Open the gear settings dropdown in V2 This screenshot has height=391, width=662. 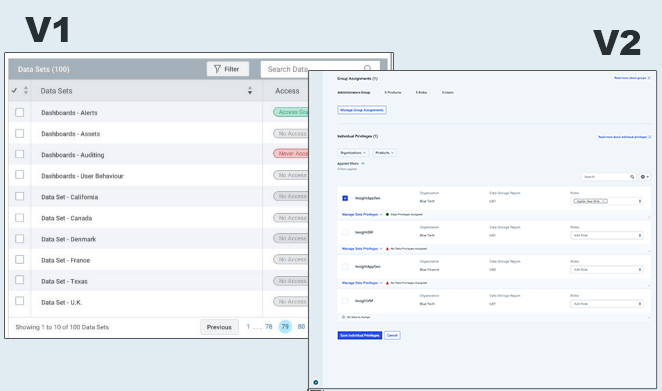tap(645, 177)
